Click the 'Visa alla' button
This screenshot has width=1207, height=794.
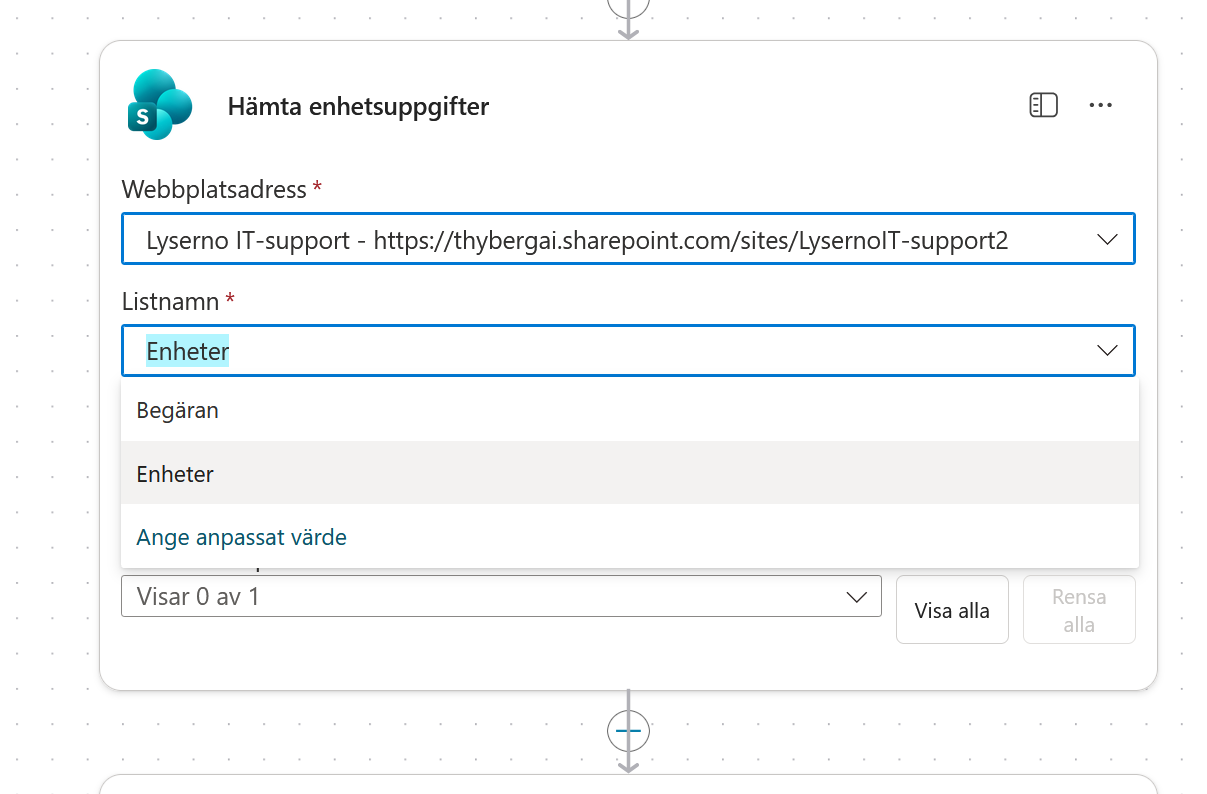pos(952,610)
